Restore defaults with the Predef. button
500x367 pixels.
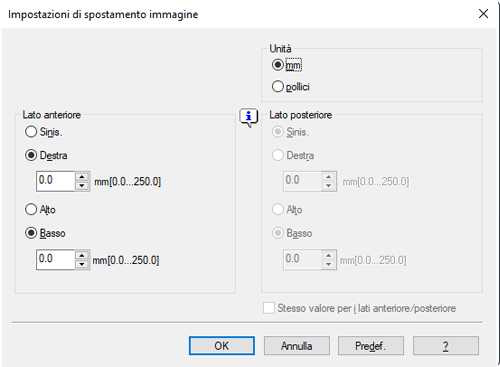point(371,346)
